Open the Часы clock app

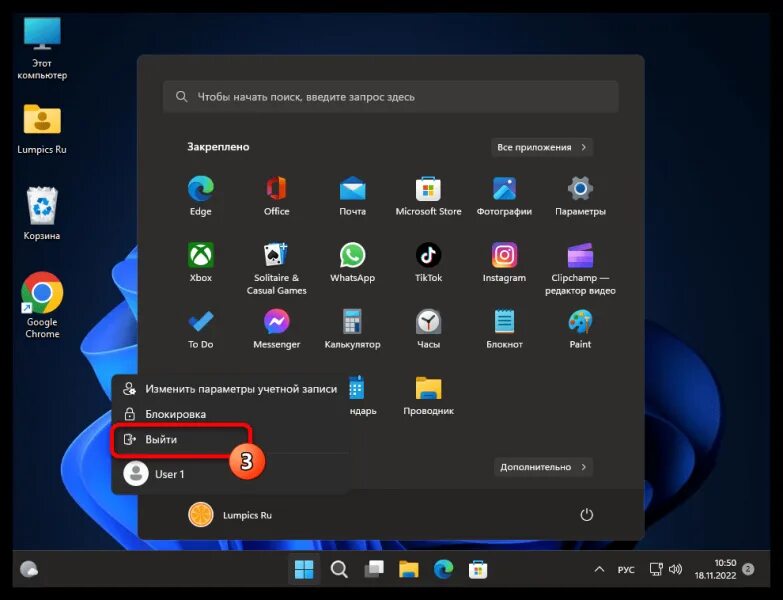click(x=428, y=328)
